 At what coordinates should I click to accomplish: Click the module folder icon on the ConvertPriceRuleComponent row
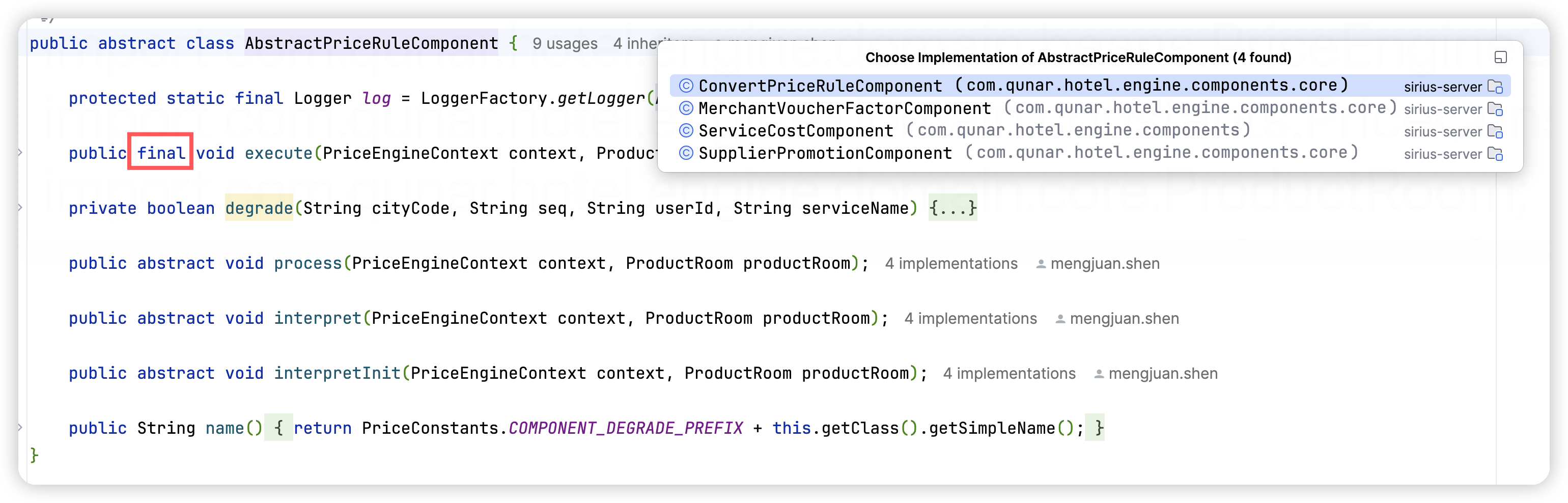pos(1495,87)
